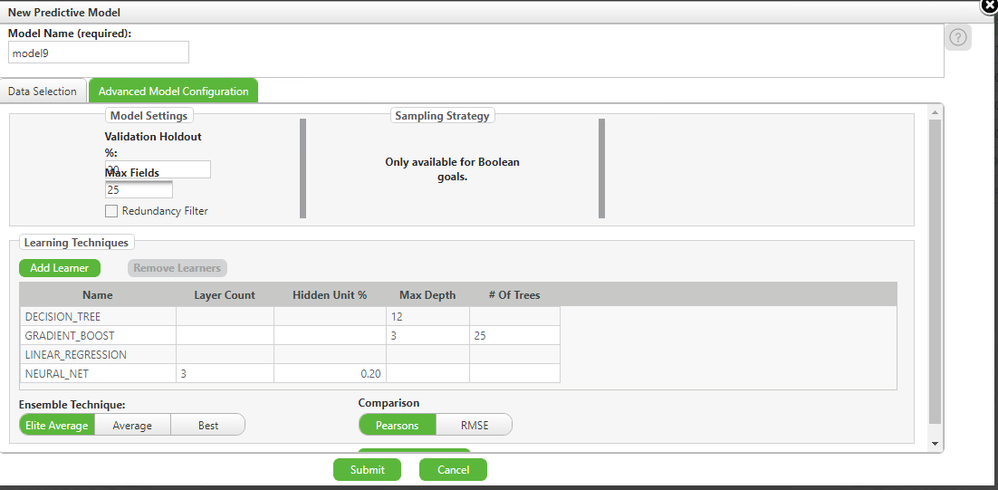Image resolution: width=998 pixels, height=490 pixels.
Task: Open the help question mark icon
Action: click(960, 37)
